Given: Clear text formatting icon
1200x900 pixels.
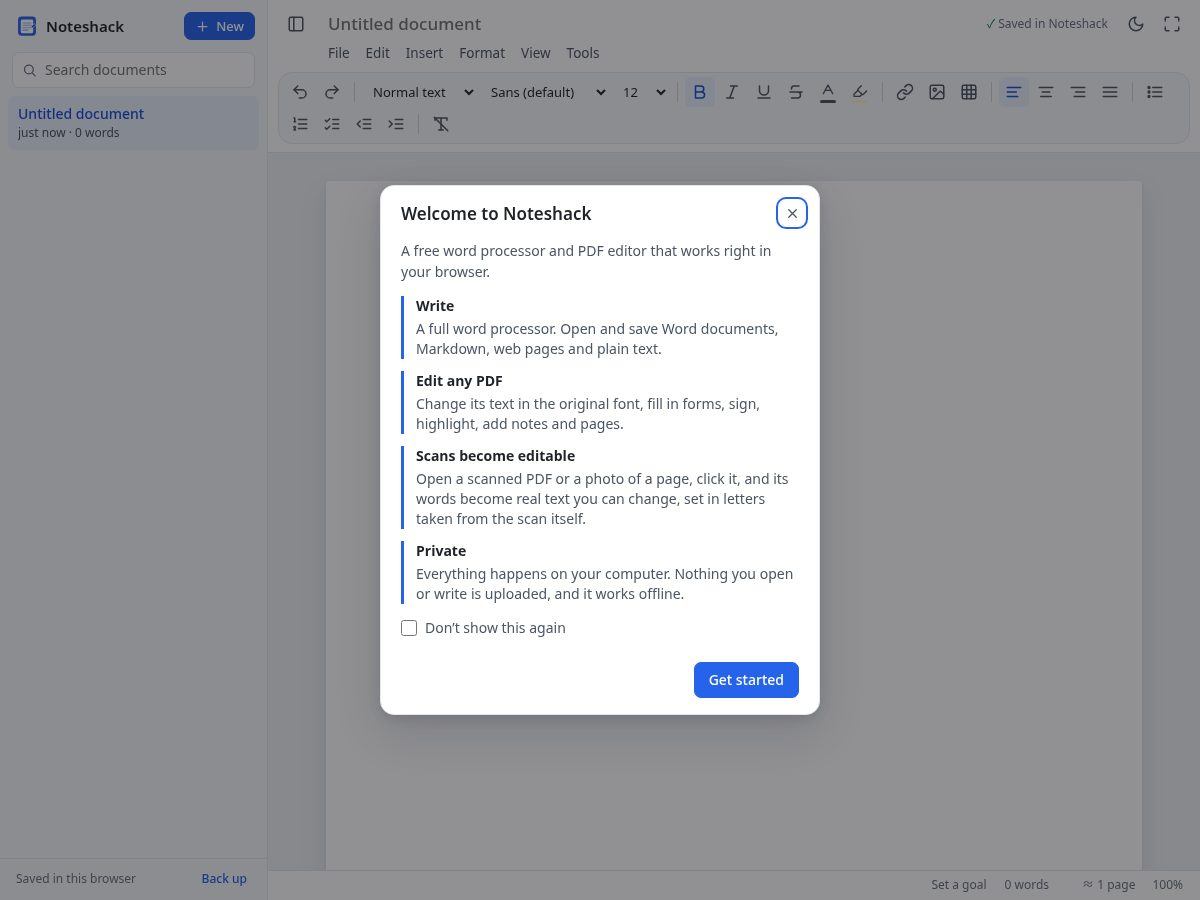Looking at the screenshot, I should pos(441,124).
